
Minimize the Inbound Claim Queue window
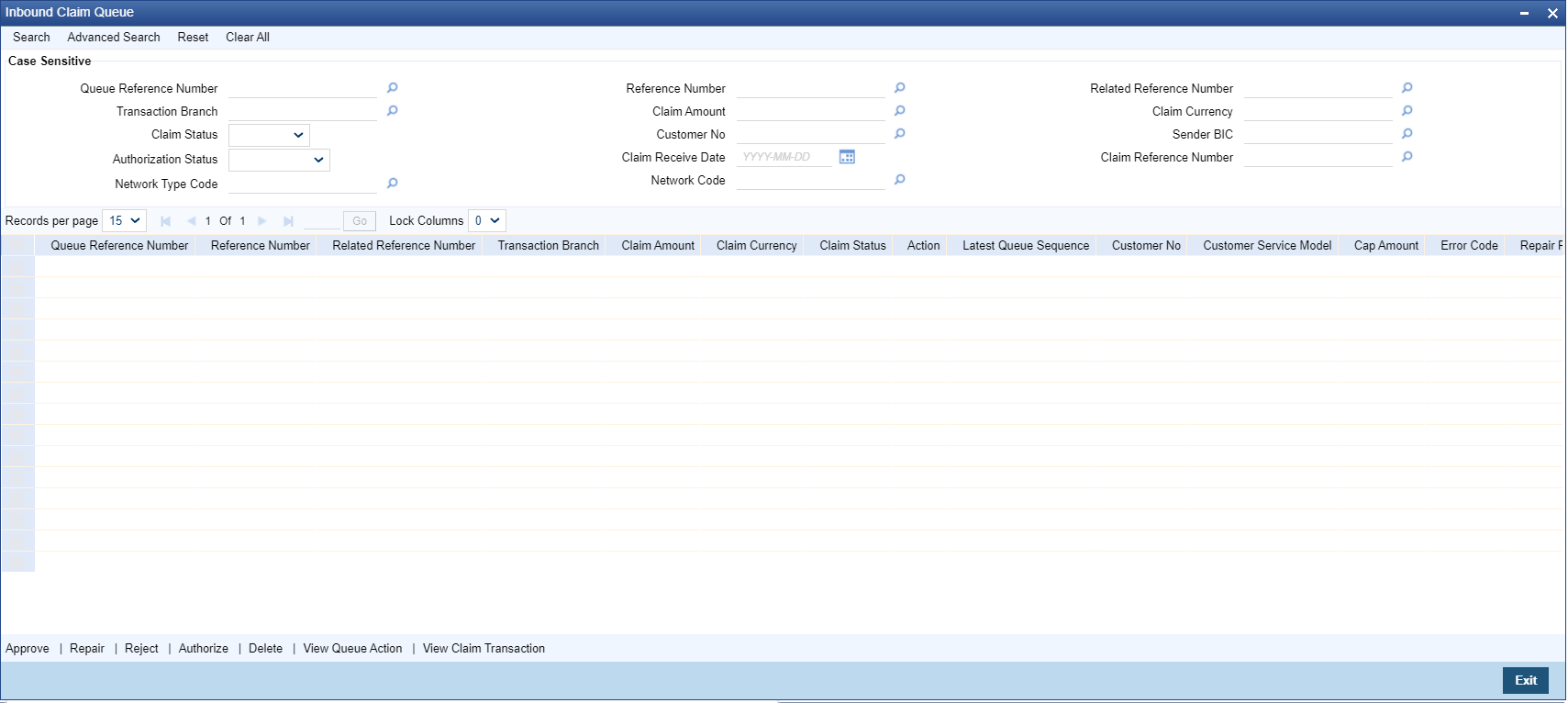(x=1524, y=13)
